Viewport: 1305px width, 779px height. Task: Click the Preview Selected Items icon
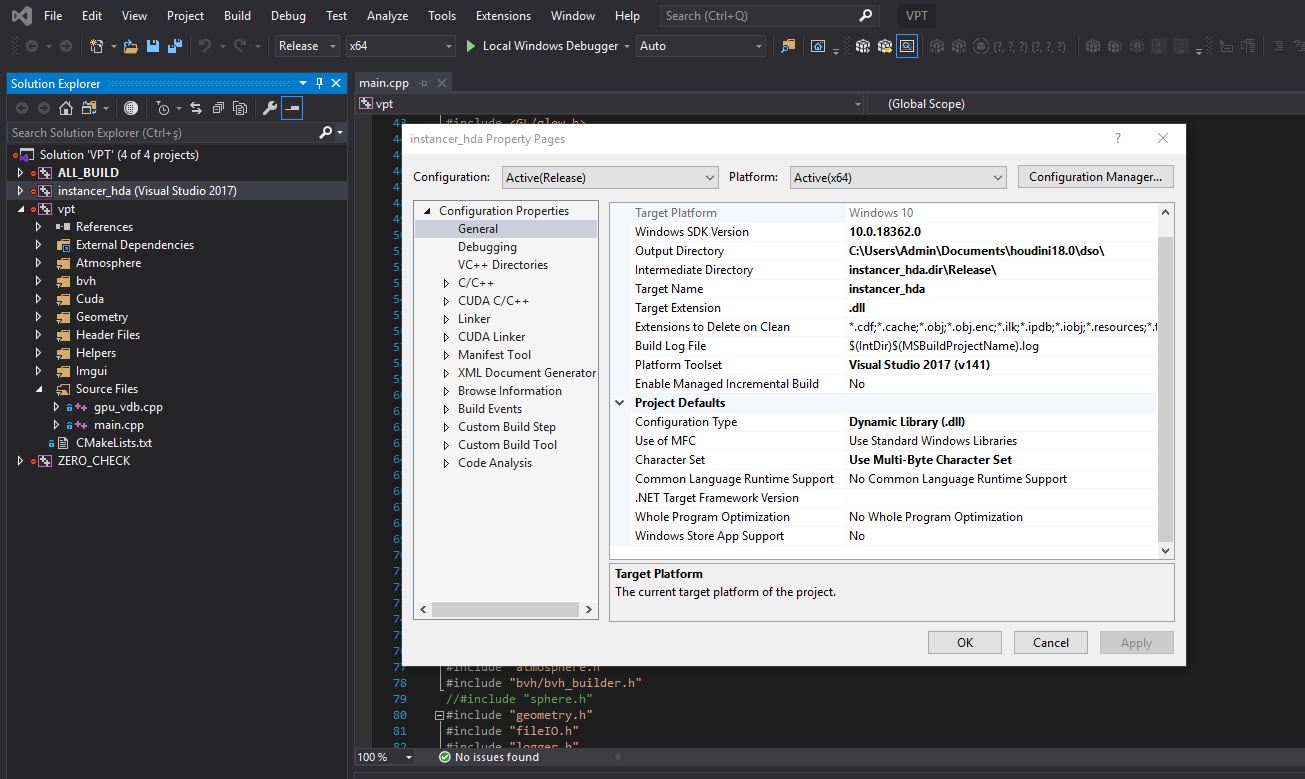tap(293, 109)
